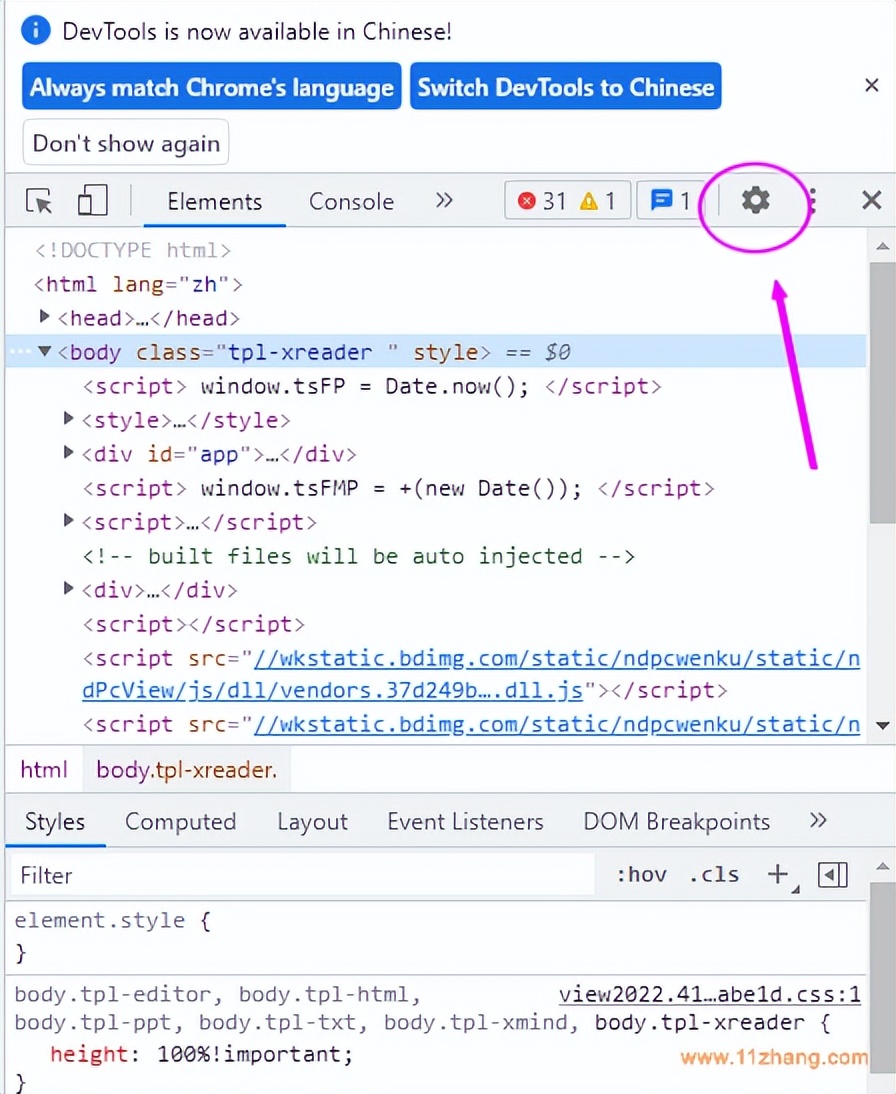The height and width of the screenshot is (1094, 896).
Task: Open the Computed styles tab
Action: [180, 822]
